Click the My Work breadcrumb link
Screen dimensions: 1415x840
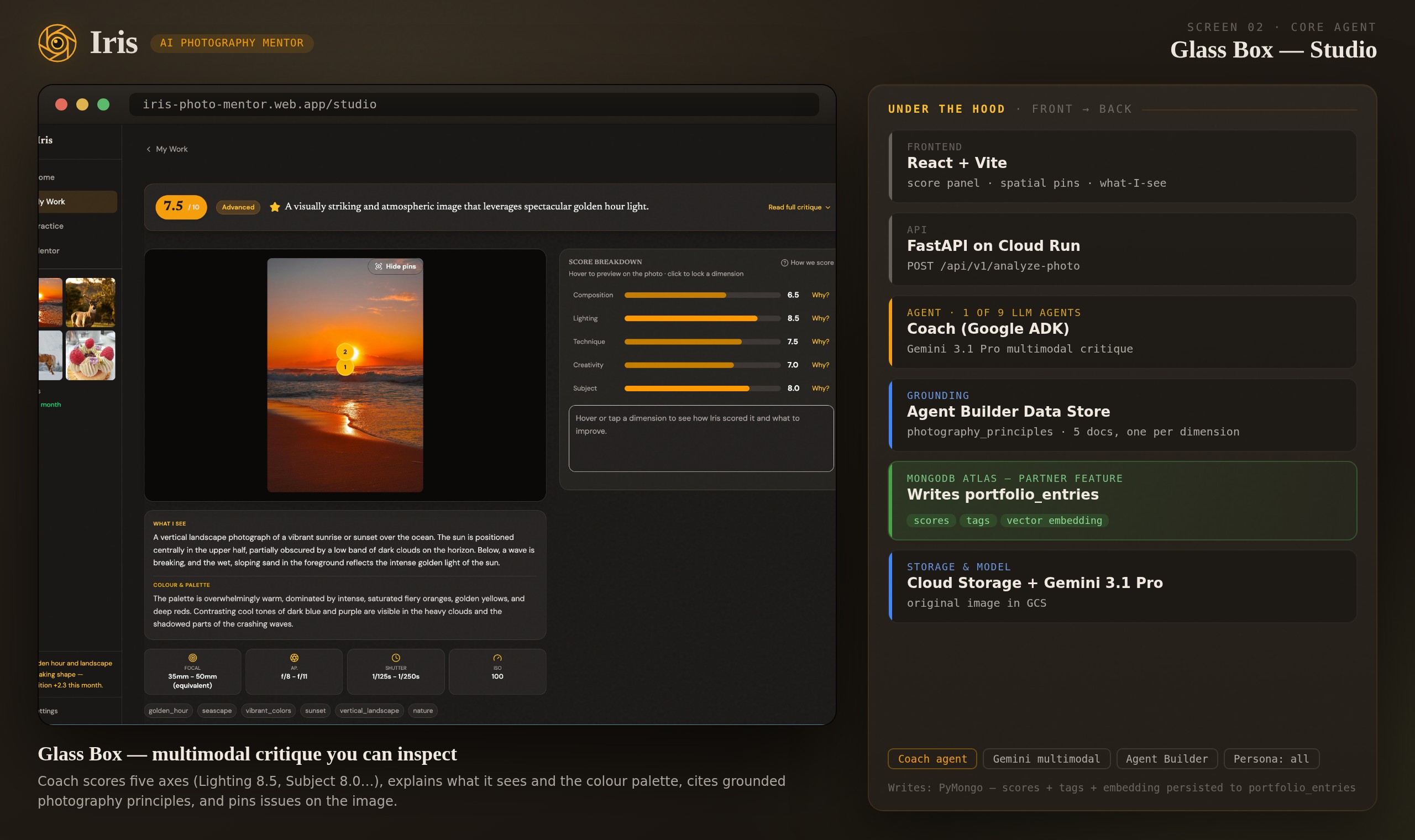(x=171, y=149)
